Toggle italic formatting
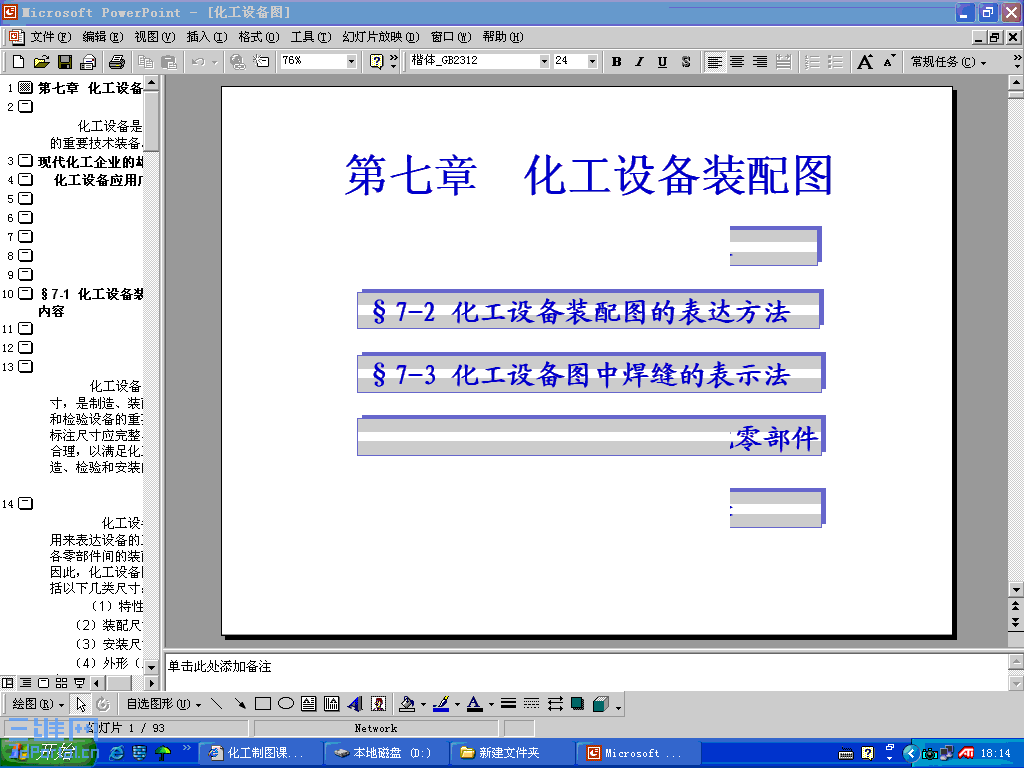 640,62
